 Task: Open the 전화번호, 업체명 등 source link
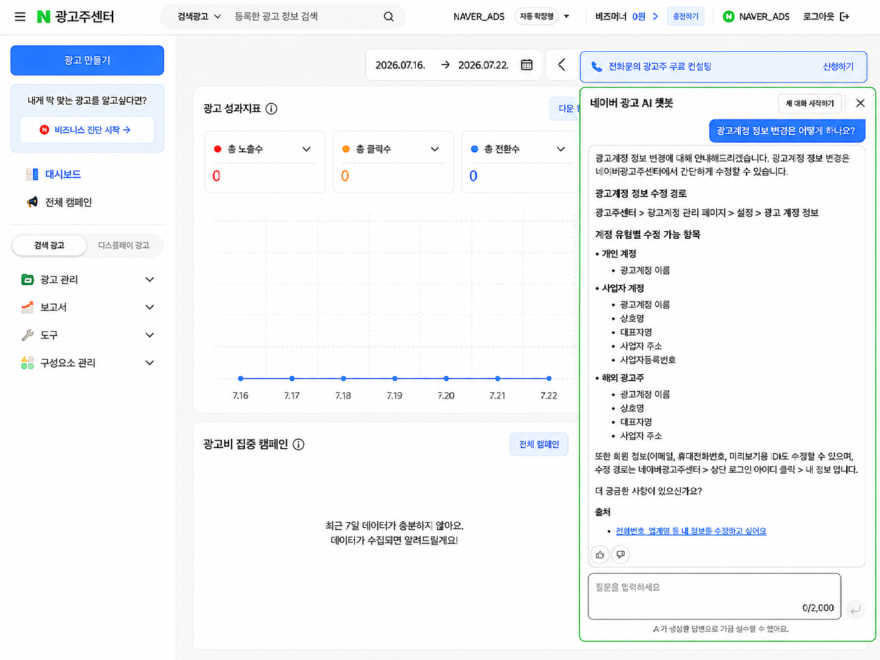691,531
